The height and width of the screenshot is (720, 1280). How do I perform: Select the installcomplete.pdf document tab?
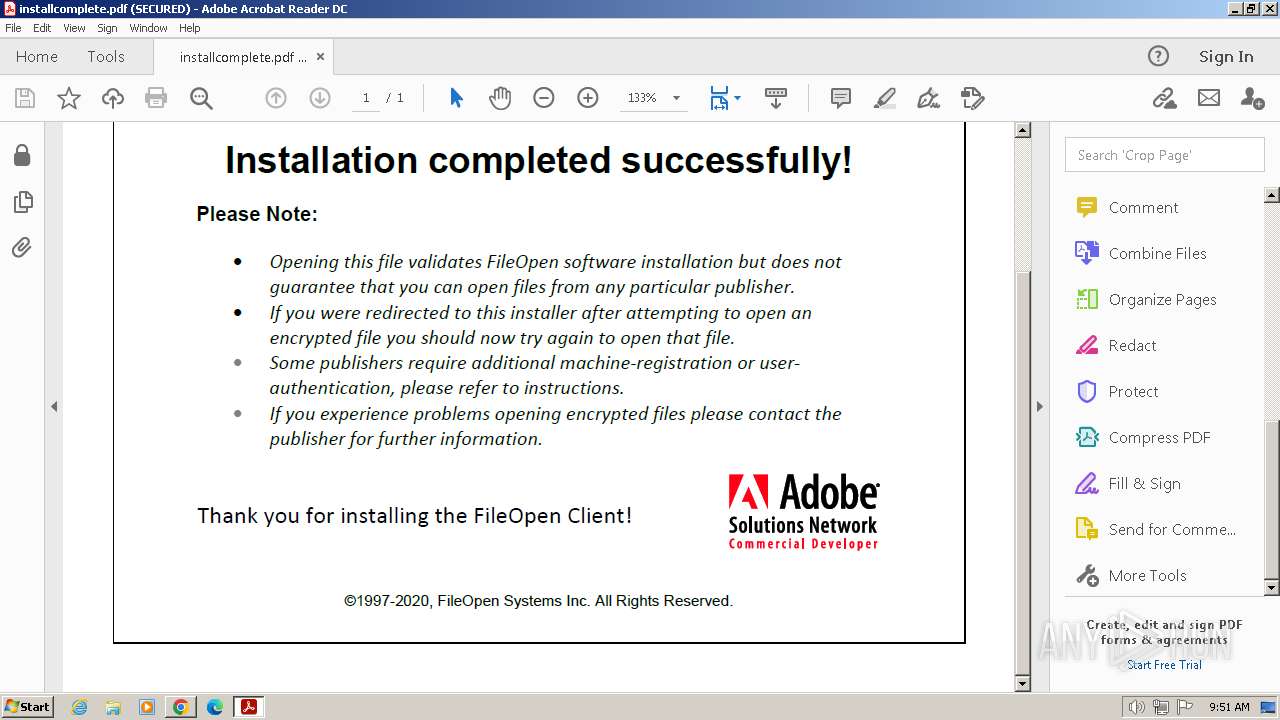(x=243, y=57)
